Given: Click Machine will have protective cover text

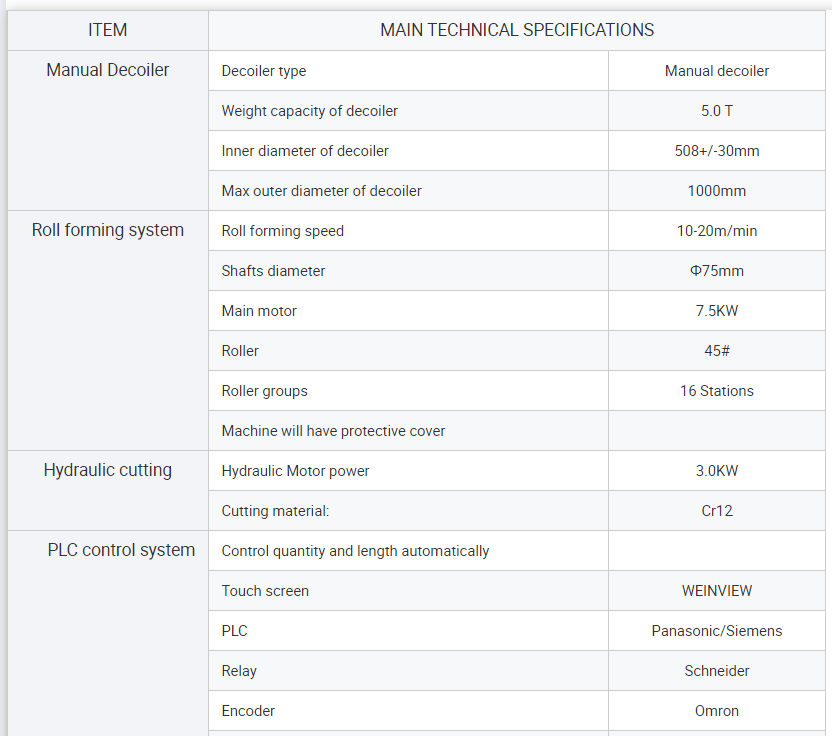Looking at the screenshot, I should (x=333, y=431).
